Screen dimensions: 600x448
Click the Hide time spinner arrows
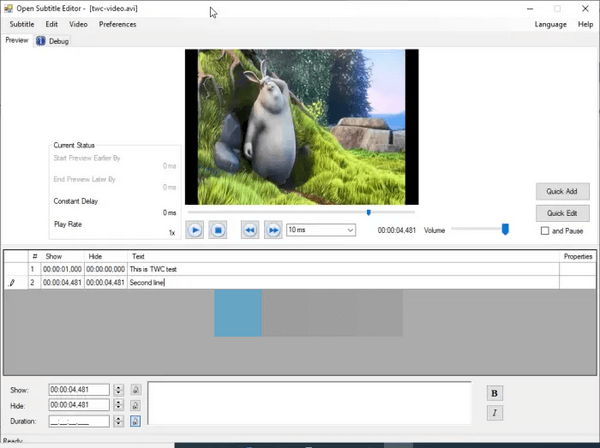[x=118, y=405]
